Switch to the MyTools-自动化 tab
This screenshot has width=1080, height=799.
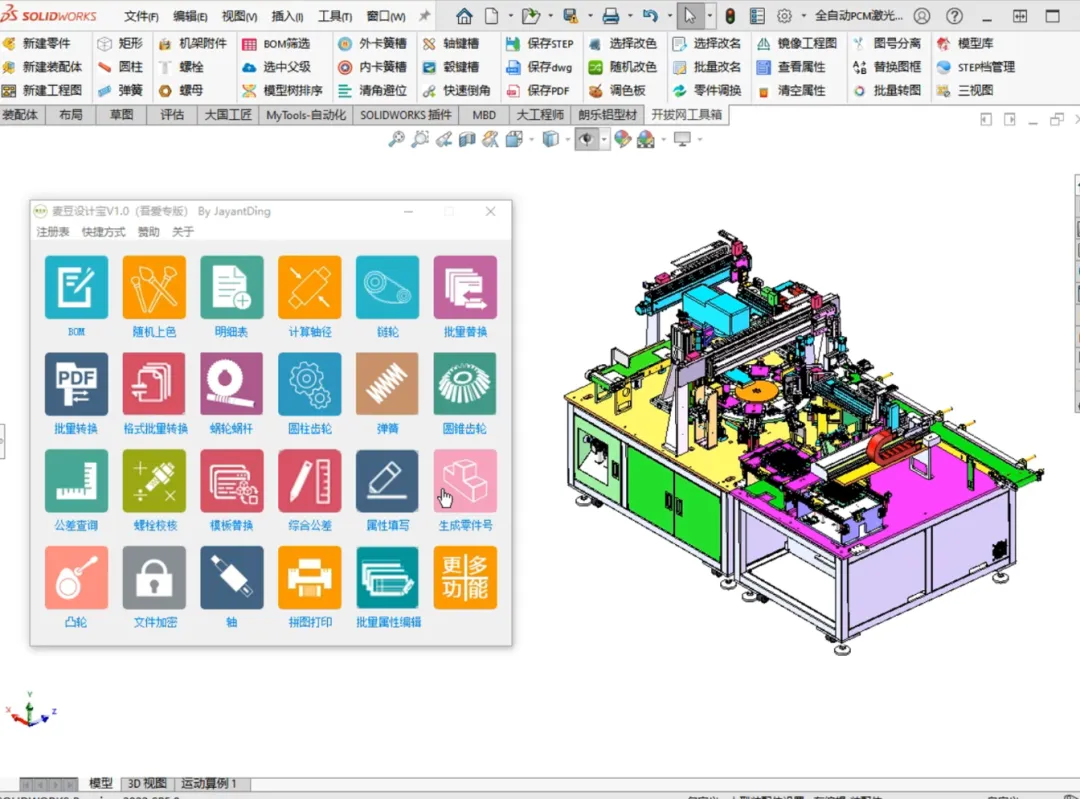pos(306,114)
